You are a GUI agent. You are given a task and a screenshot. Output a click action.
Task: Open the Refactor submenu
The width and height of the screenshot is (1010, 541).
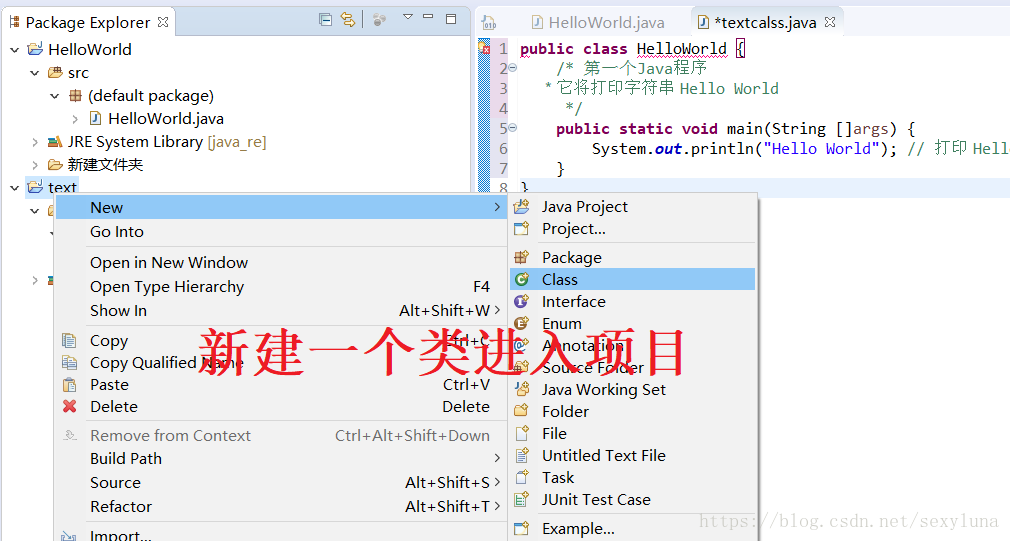click(281, 506)
